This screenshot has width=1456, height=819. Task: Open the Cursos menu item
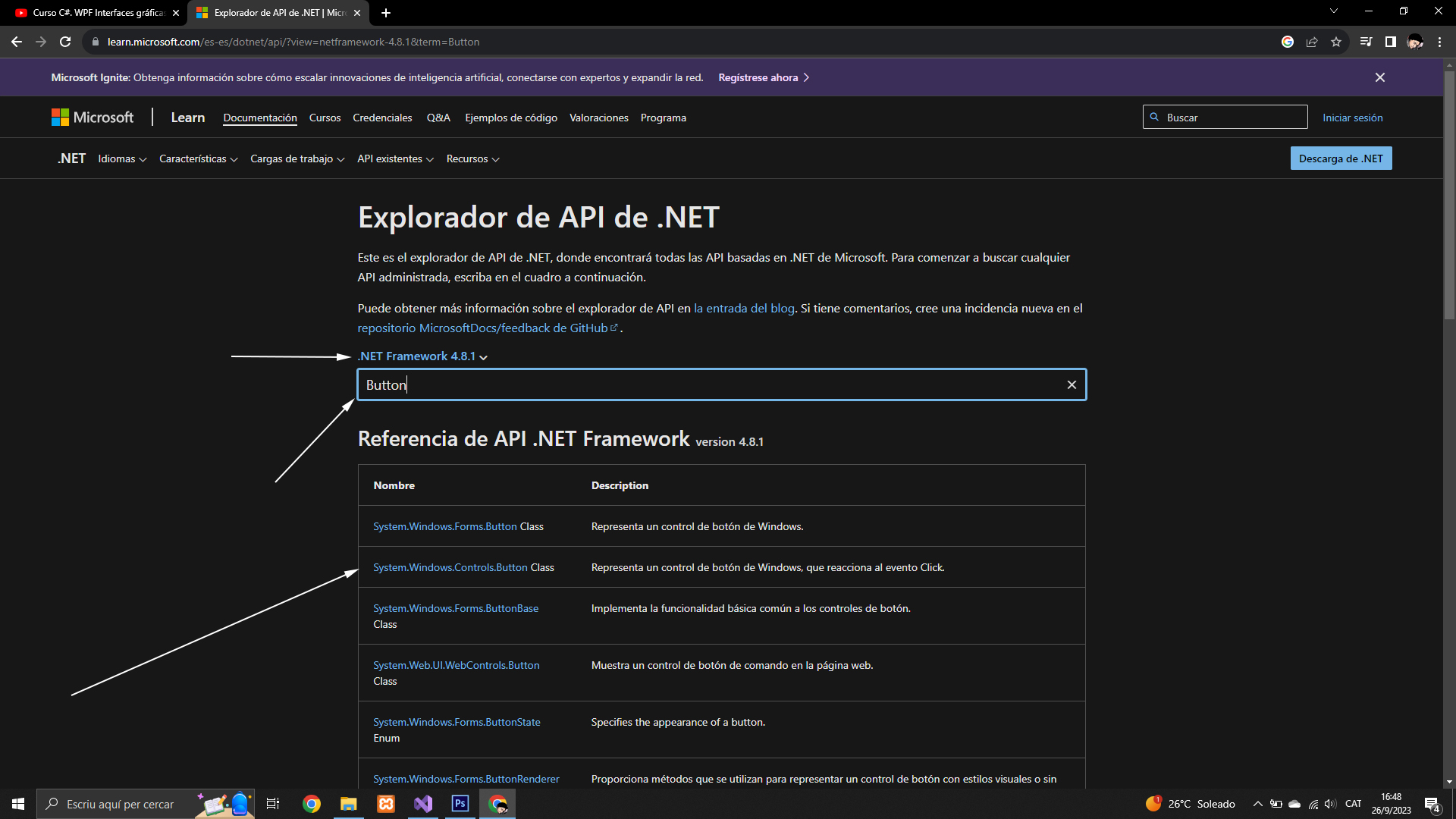(325, 118)
